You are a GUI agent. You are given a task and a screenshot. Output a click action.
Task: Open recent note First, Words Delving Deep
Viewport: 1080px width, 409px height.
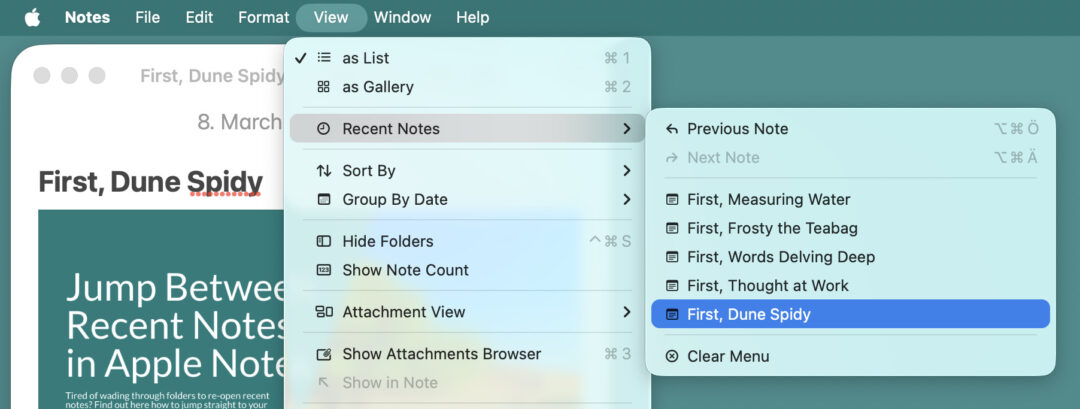pos(851,257)
